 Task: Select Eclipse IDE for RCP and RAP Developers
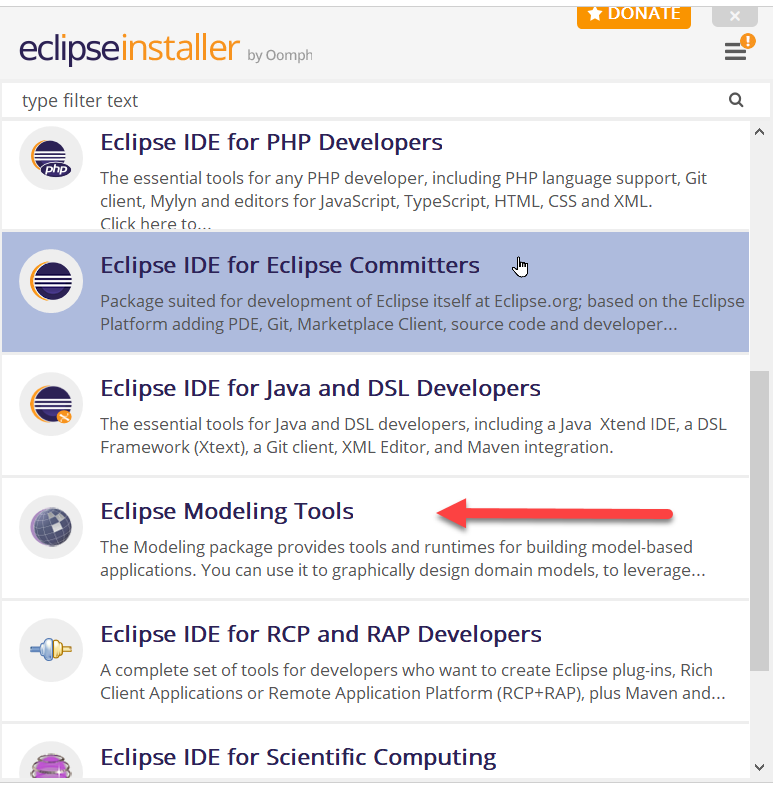(320, 634)
